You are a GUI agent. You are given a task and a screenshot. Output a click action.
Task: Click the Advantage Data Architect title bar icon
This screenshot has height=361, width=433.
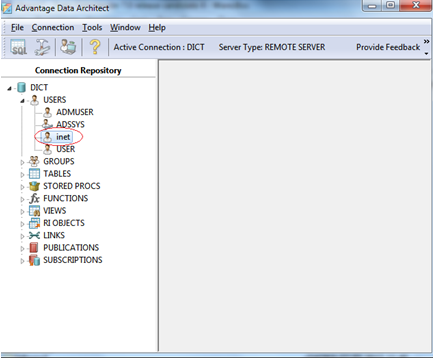tap(7, 8)
